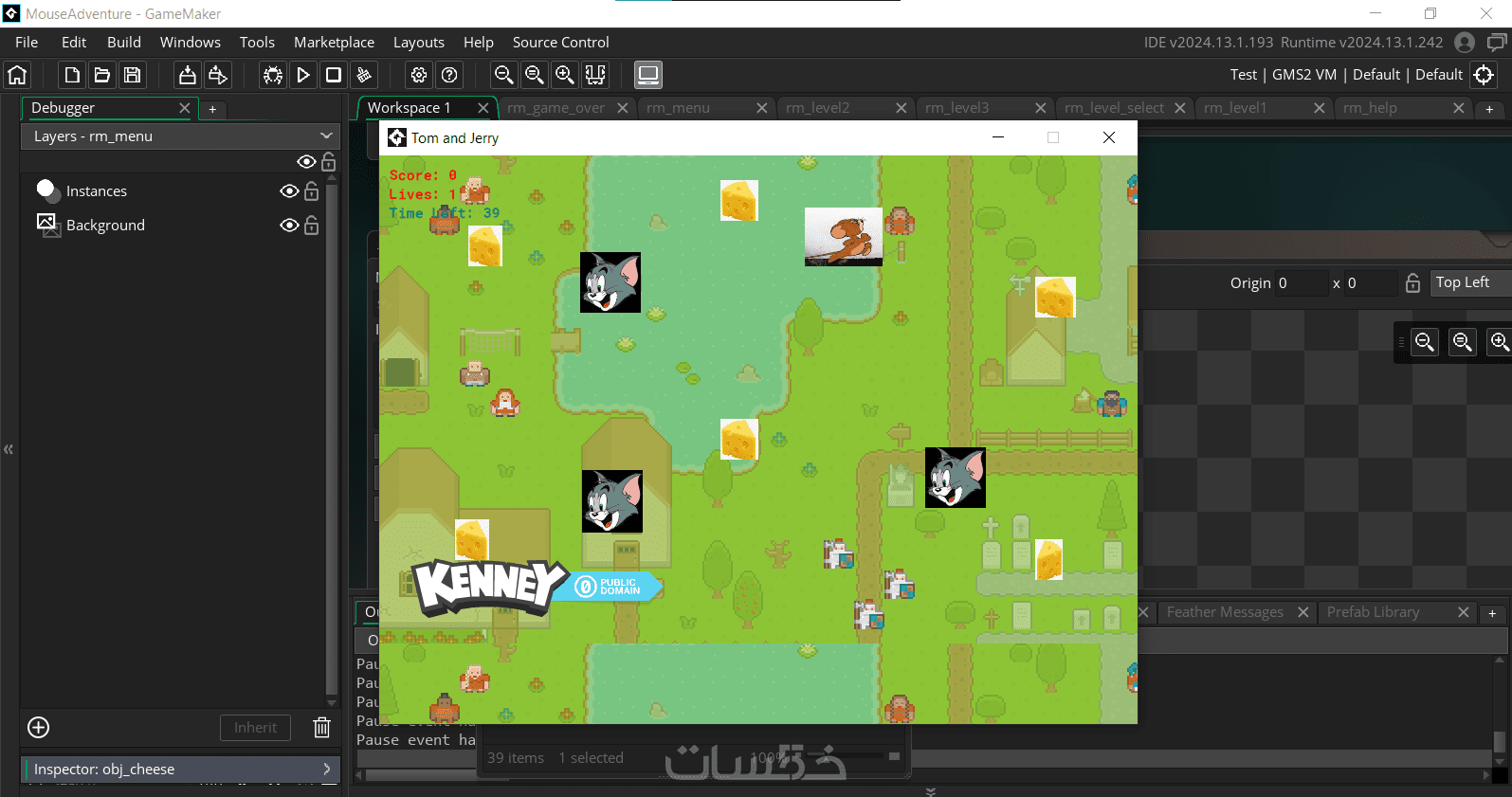The image size is (1512, 797).
Task: Add a new tab beside Debugger
Action: [212, 109]
